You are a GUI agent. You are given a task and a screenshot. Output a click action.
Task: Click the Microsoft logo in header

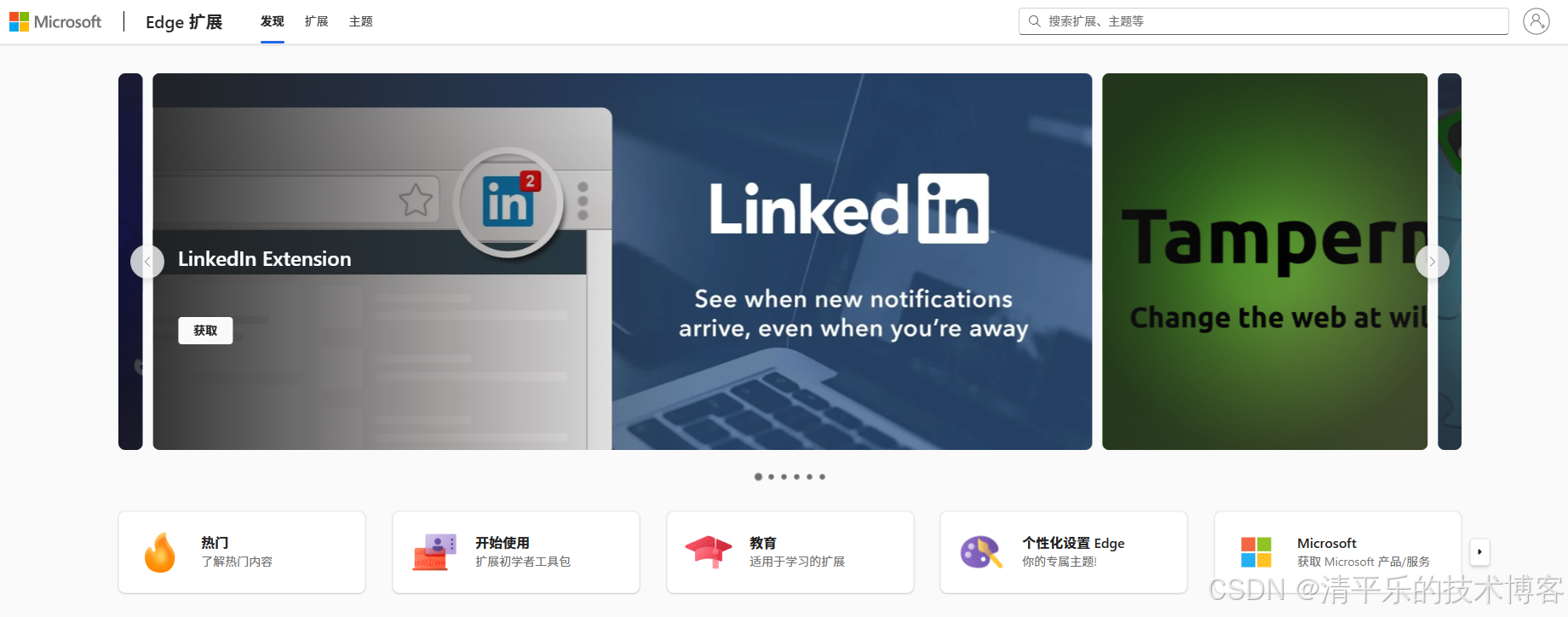coord(55,21)
